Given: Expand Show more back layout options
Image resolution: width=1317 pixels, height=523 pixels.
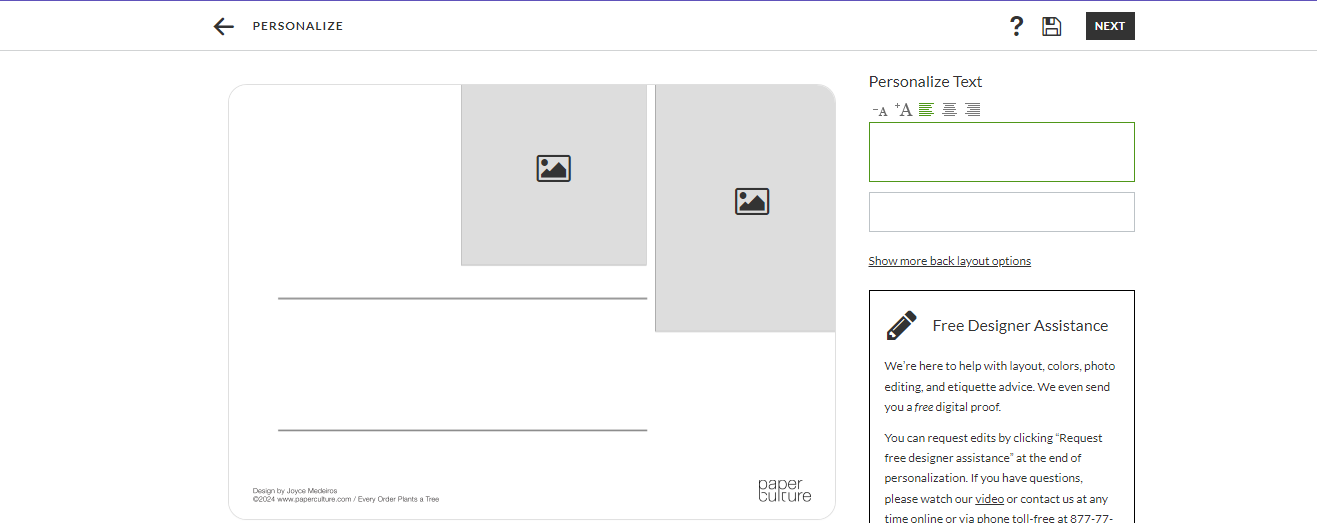Looking at the screenshot, I should [949, 261].
